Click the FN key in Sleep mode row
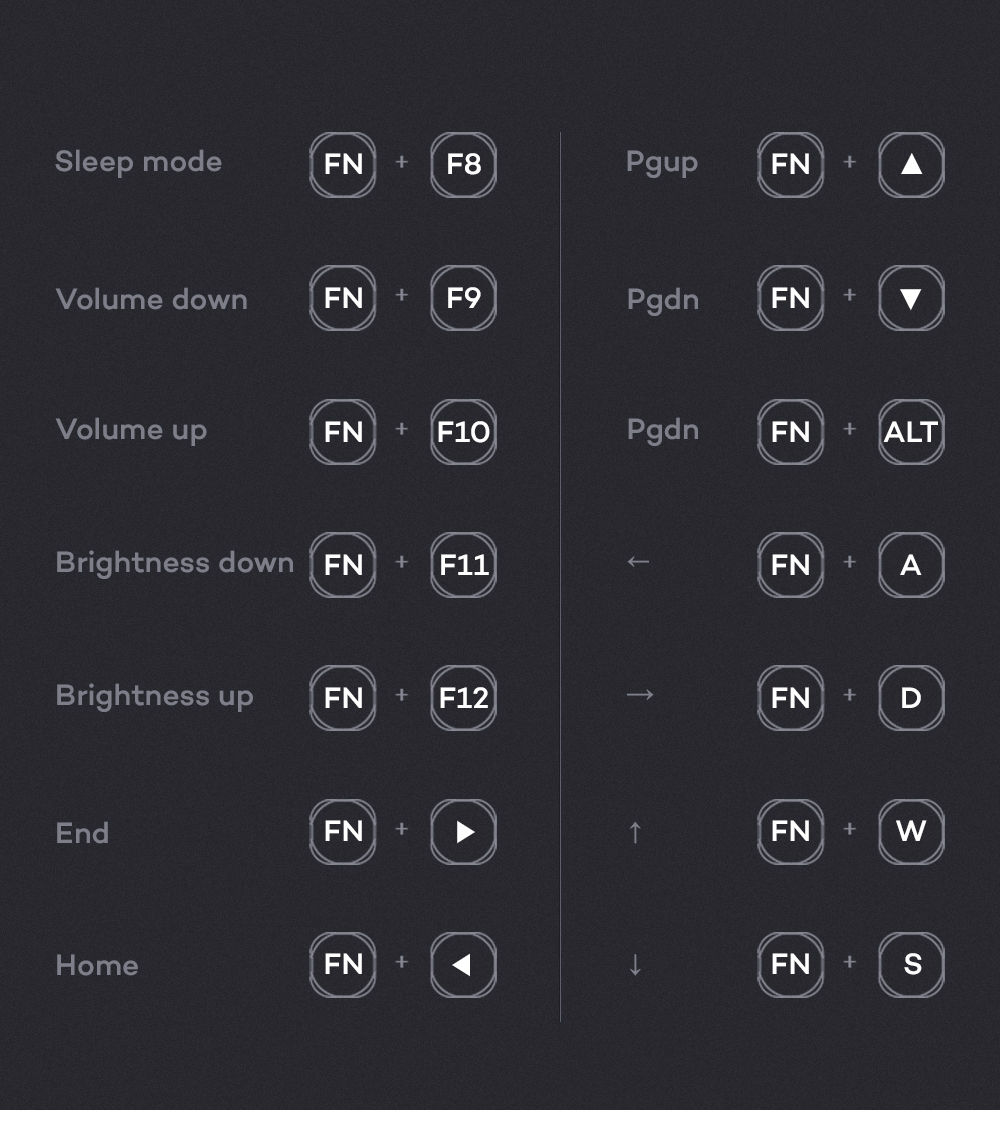1000x1129 pixels. tap(343, 165)
